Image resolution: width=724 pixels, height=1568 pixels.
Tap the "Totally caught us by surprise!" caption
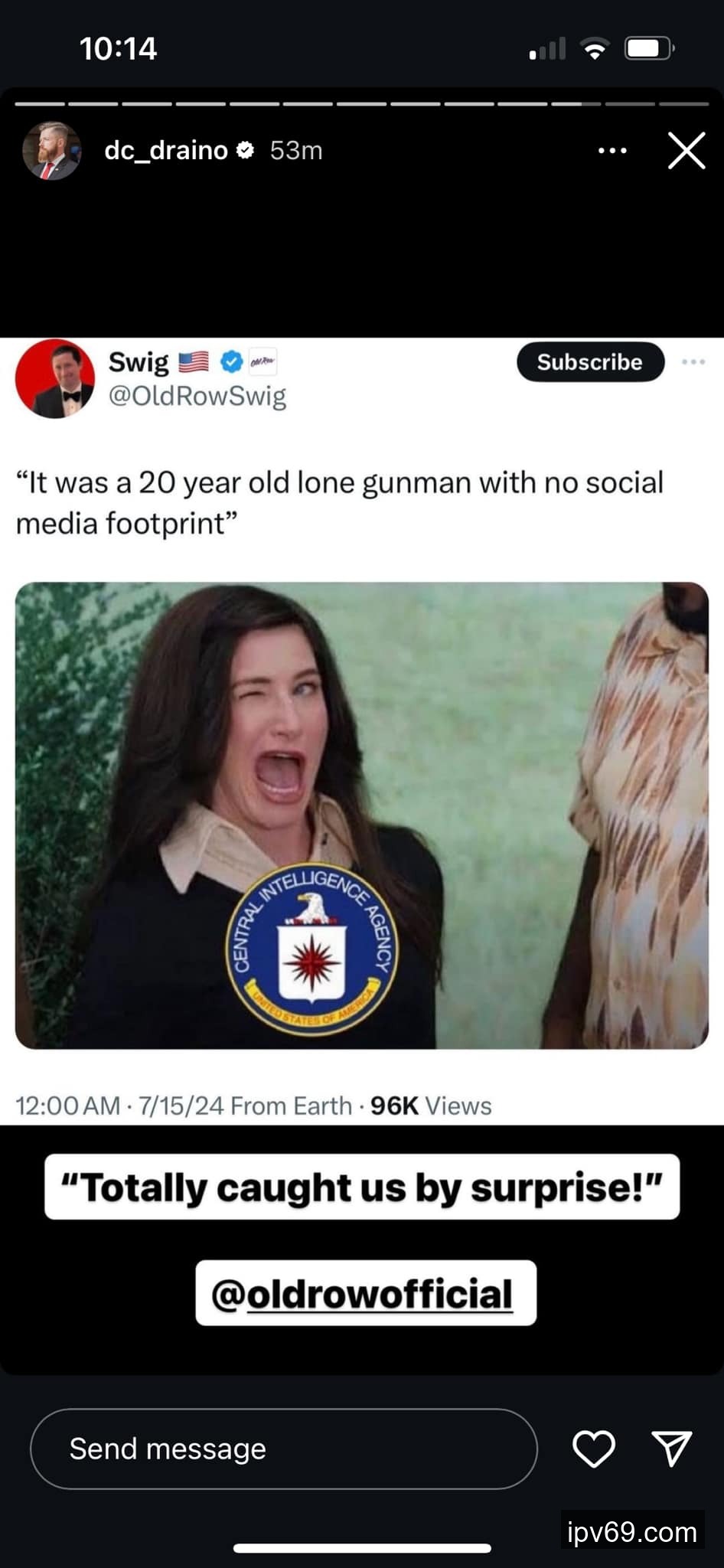pos(362,1187)
